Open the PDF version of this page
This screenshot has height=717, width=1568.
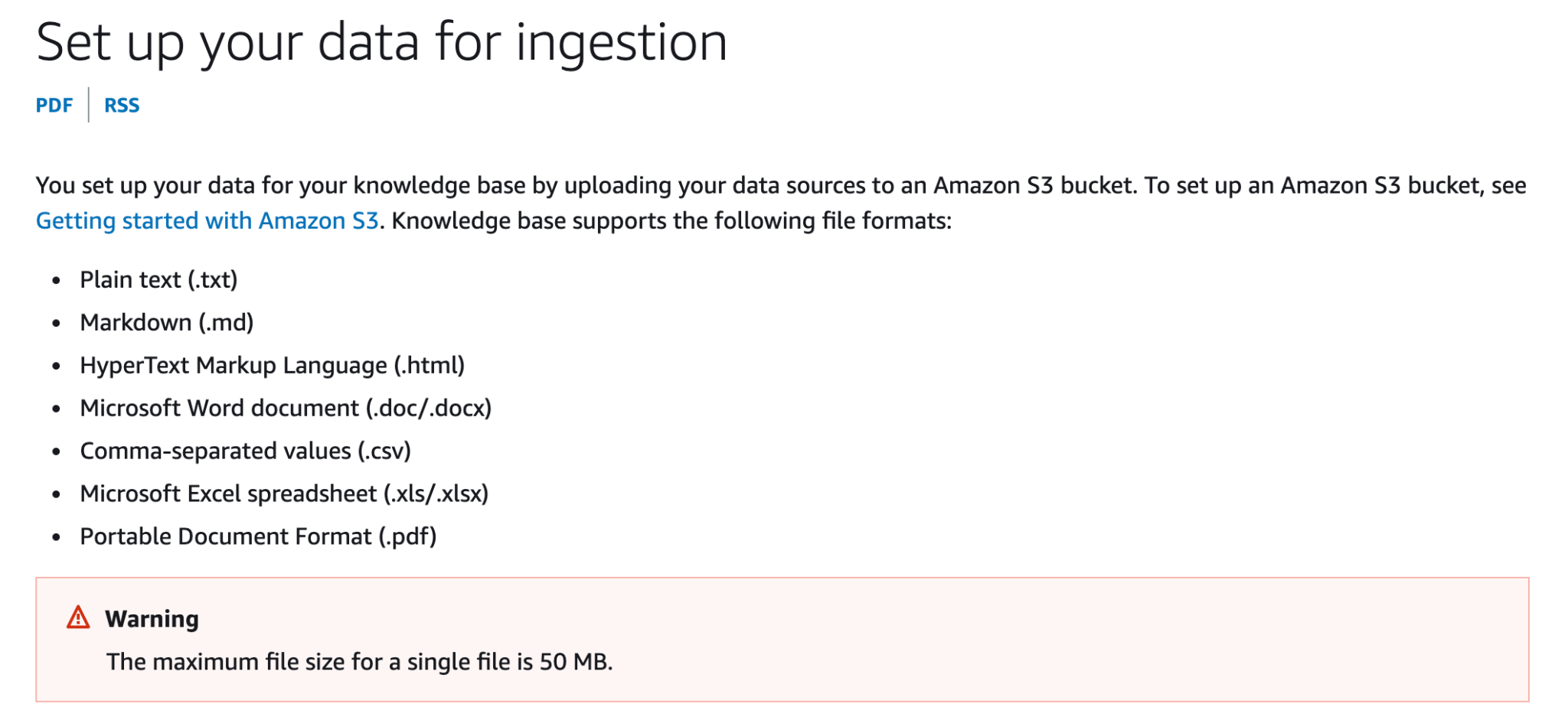pos(54,105)
